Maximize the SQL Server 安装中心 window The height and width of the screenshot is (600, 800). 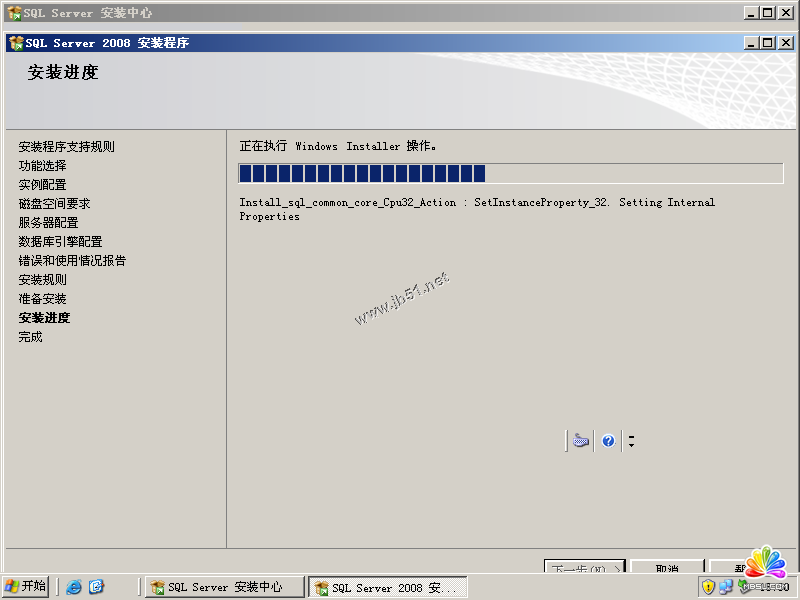click(x=768, y=13)
